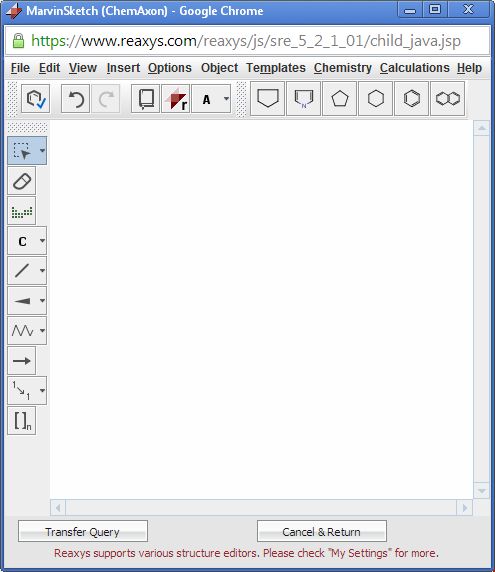Select the Eraser tool

22,181
